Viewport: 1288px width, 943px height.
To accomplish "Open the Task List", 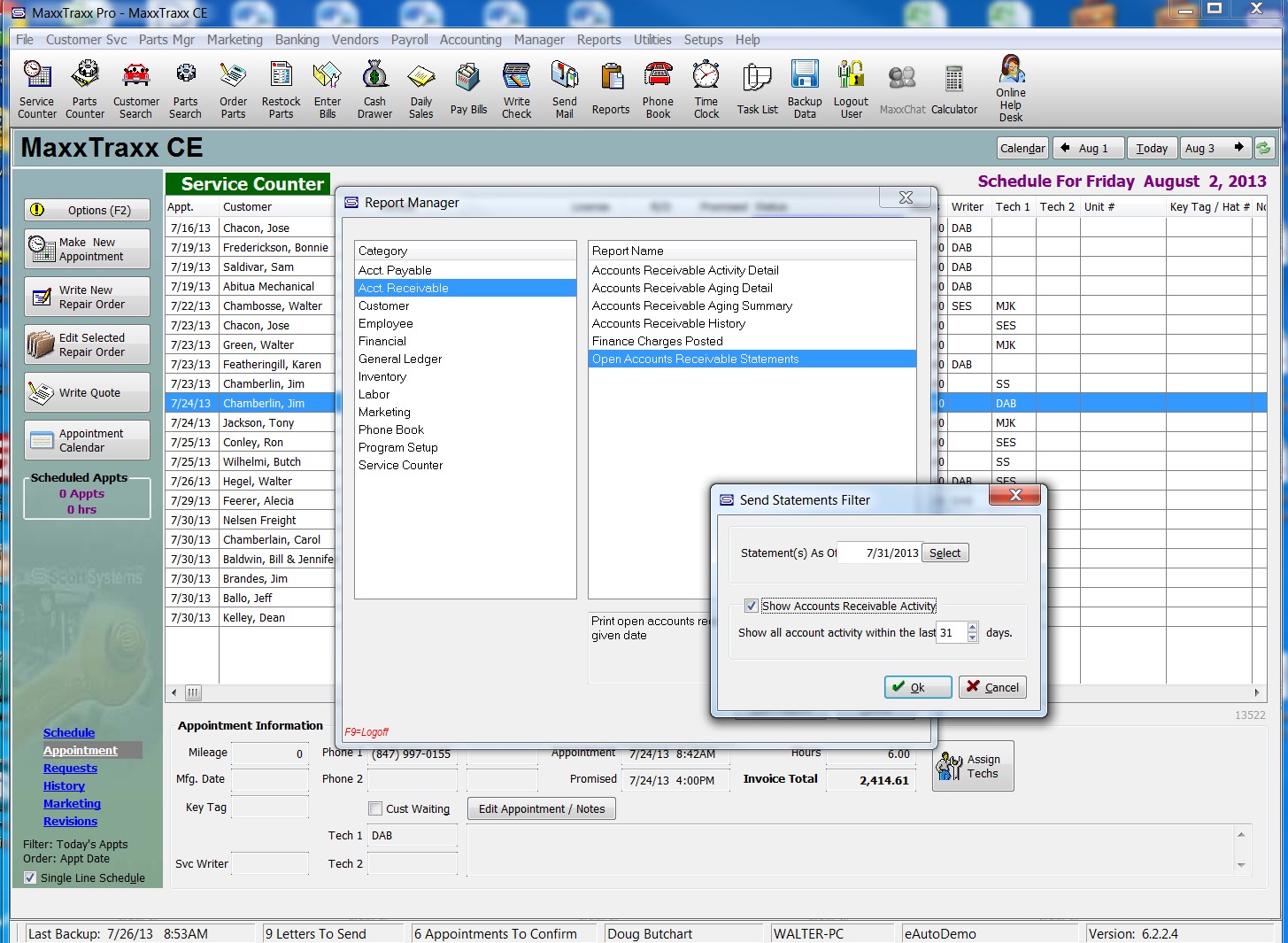I will click(x=758, y=89).
